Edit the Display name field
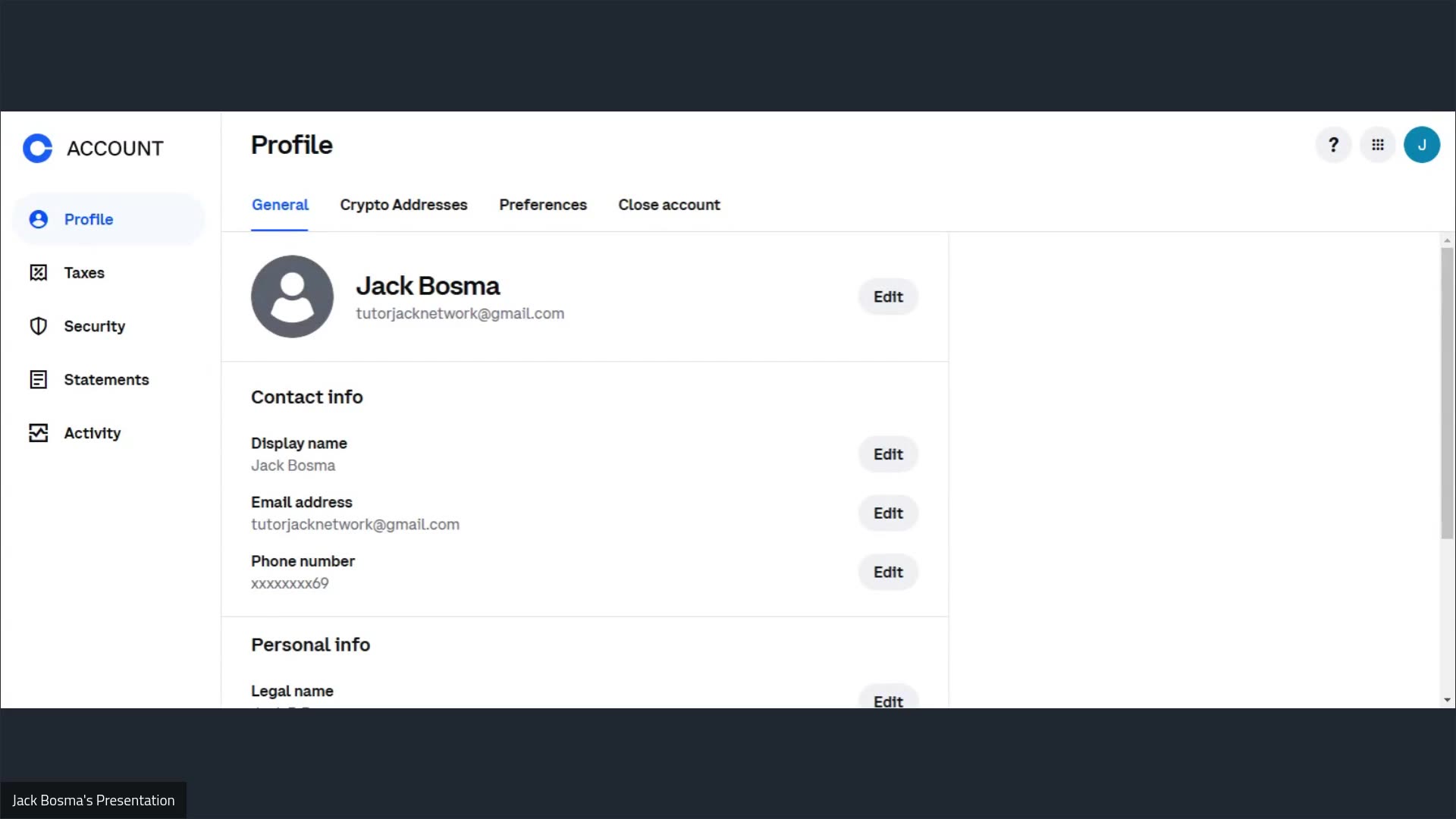1456x819 pixels. tap(888, 453)
